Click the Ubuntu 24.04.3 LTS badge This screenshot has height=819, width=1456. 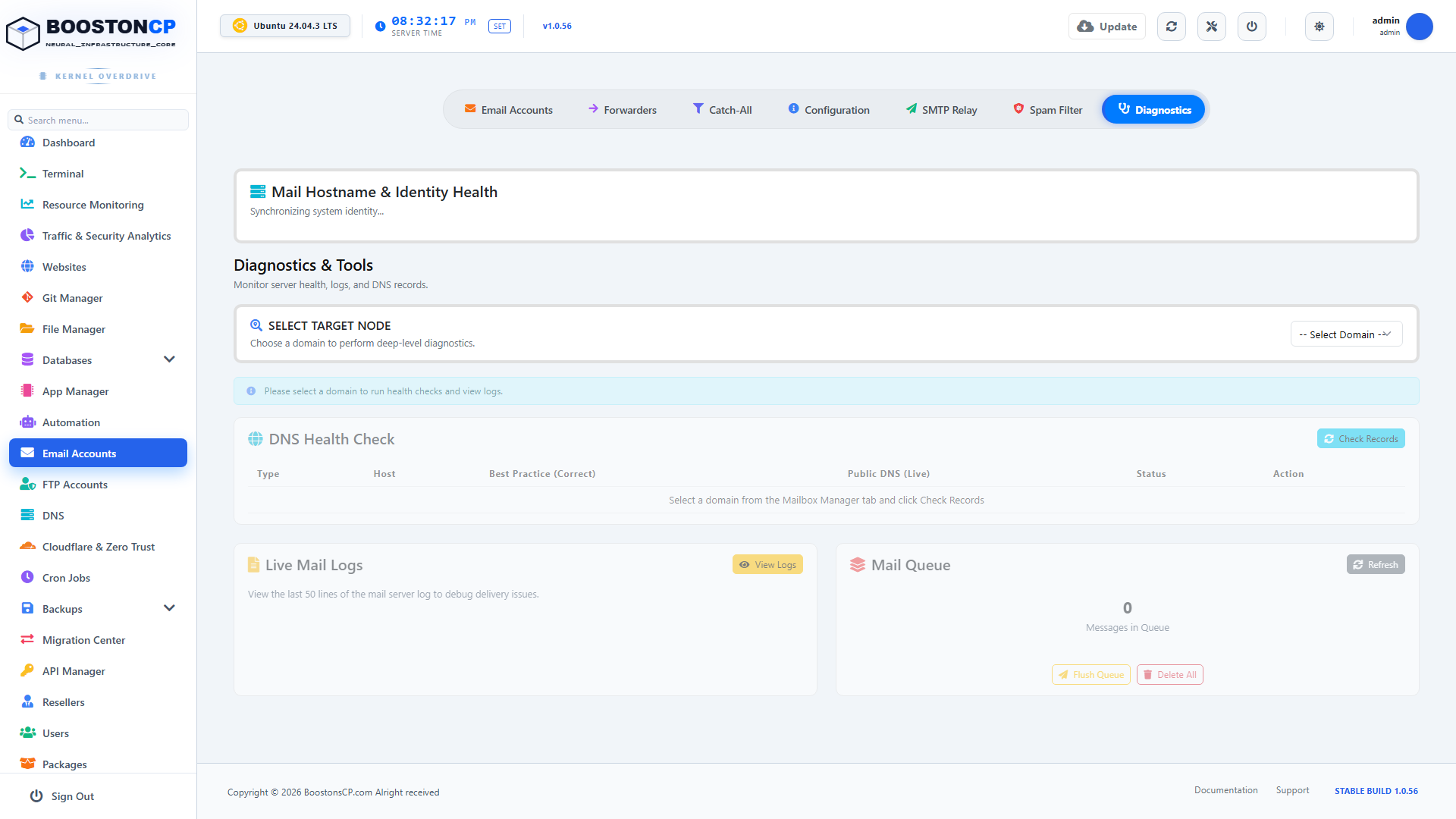[x=285, y=26]
